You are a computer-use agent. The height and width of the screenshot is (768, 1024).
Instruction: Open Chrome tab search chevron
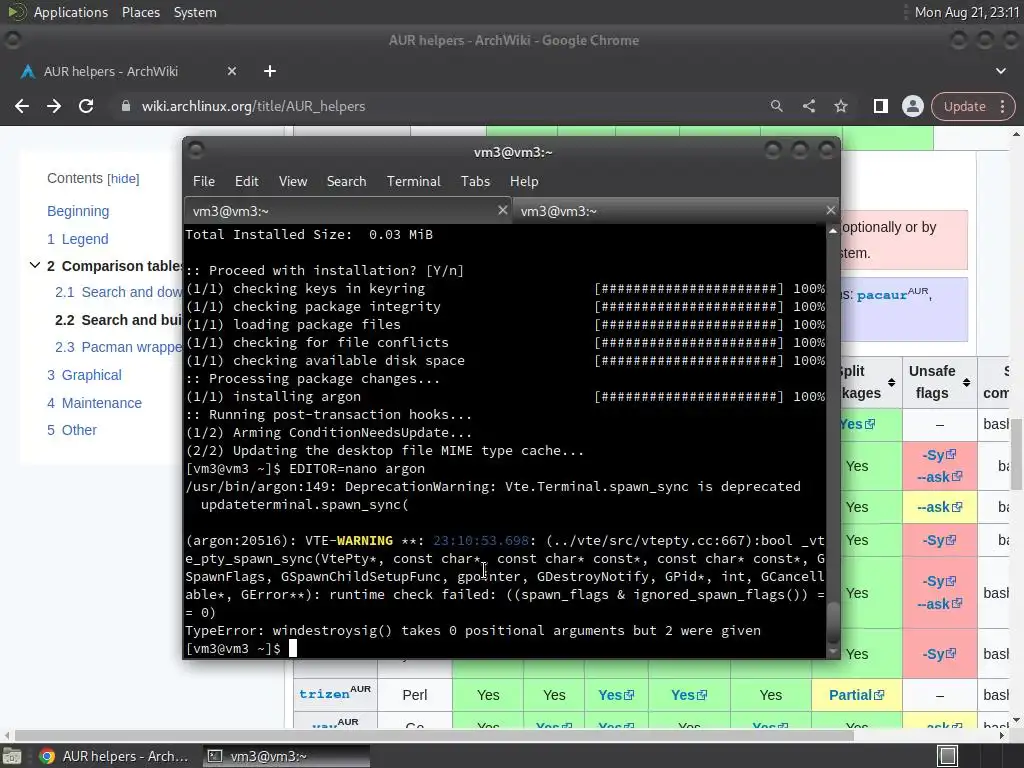click(1000, 71)
